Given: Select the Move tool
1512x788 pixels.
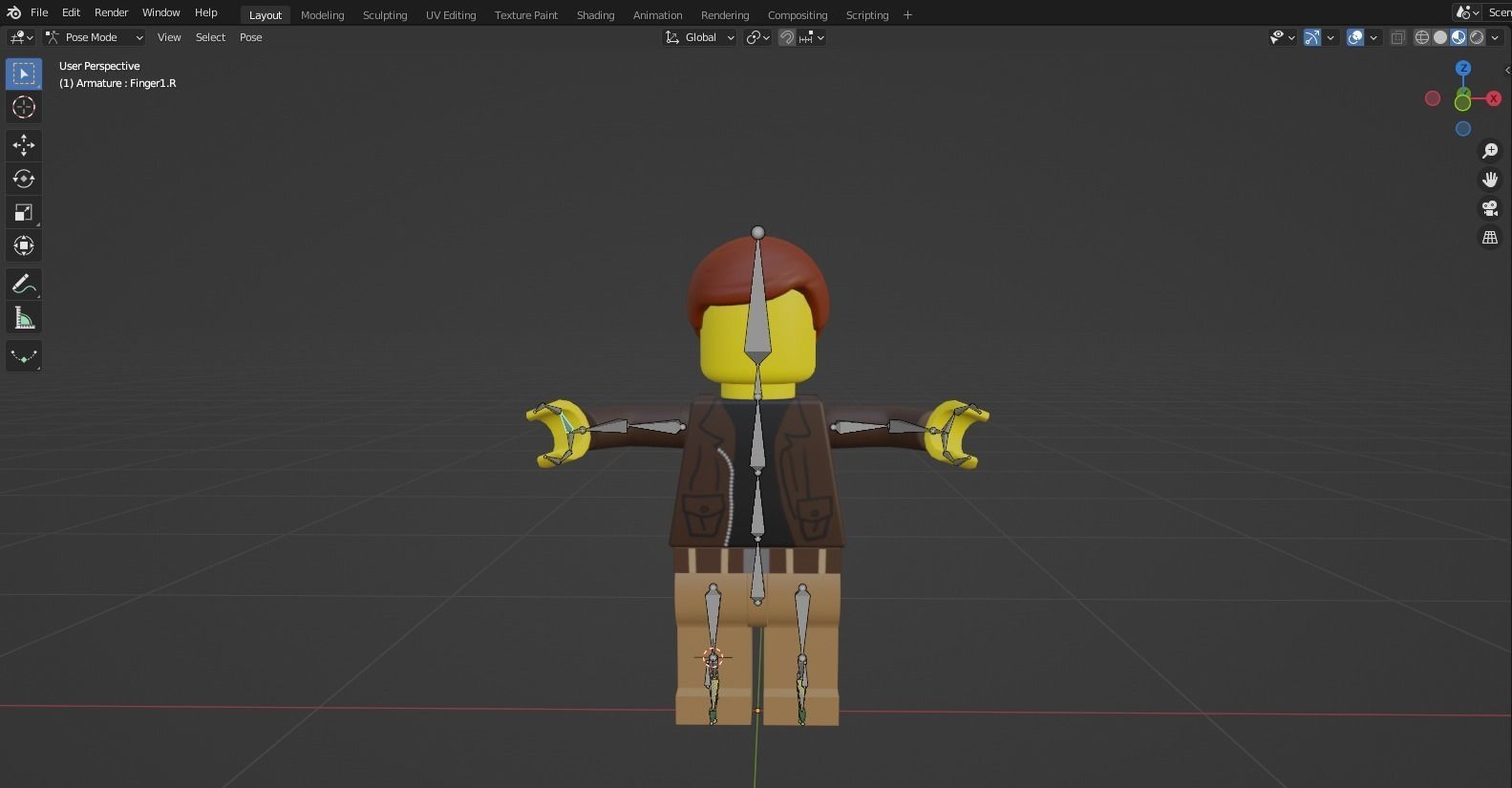Looking at the screenshot, I should (24, 145).
